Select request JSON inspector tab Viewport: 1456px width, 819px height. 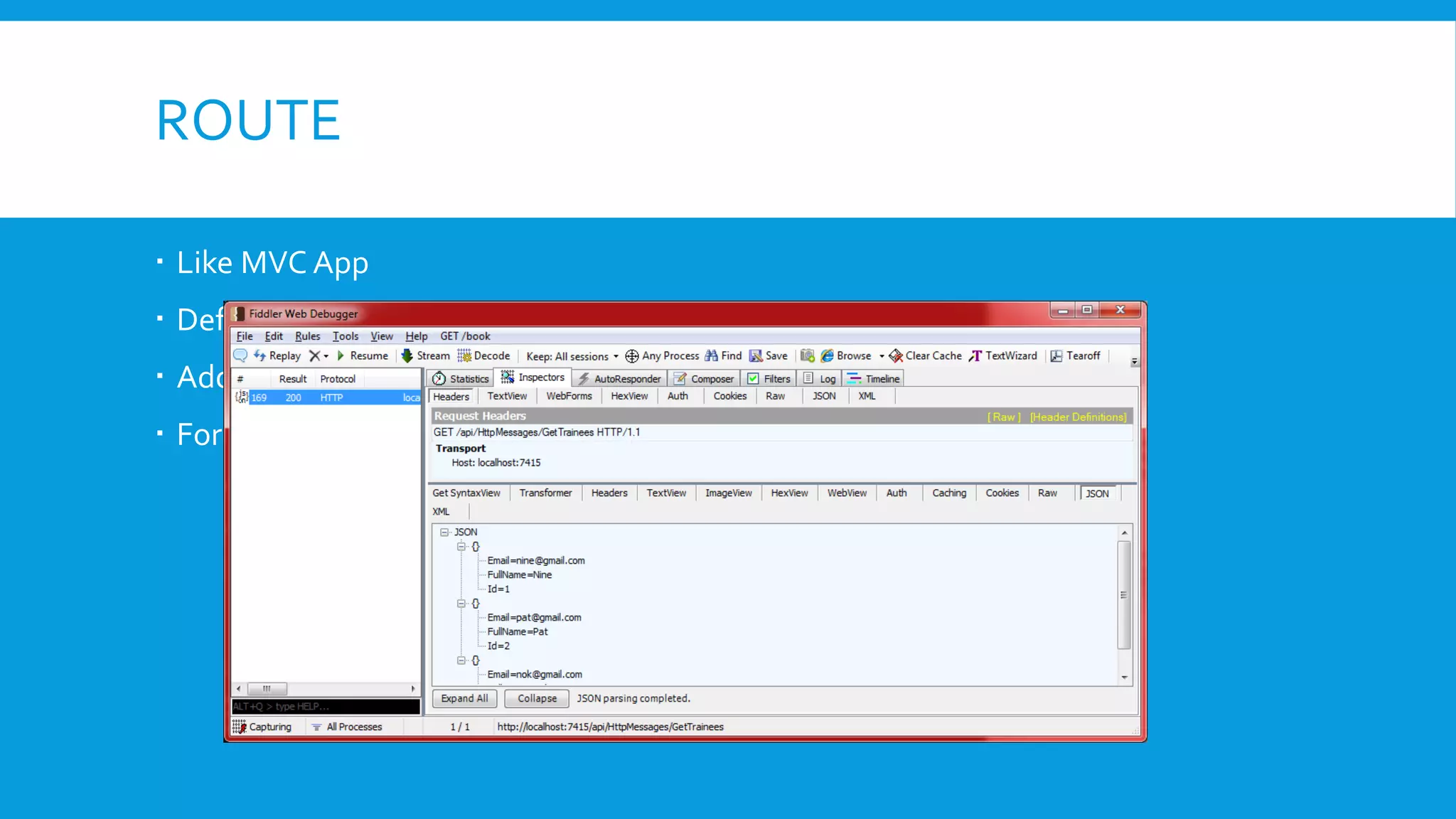pos(824,396)
